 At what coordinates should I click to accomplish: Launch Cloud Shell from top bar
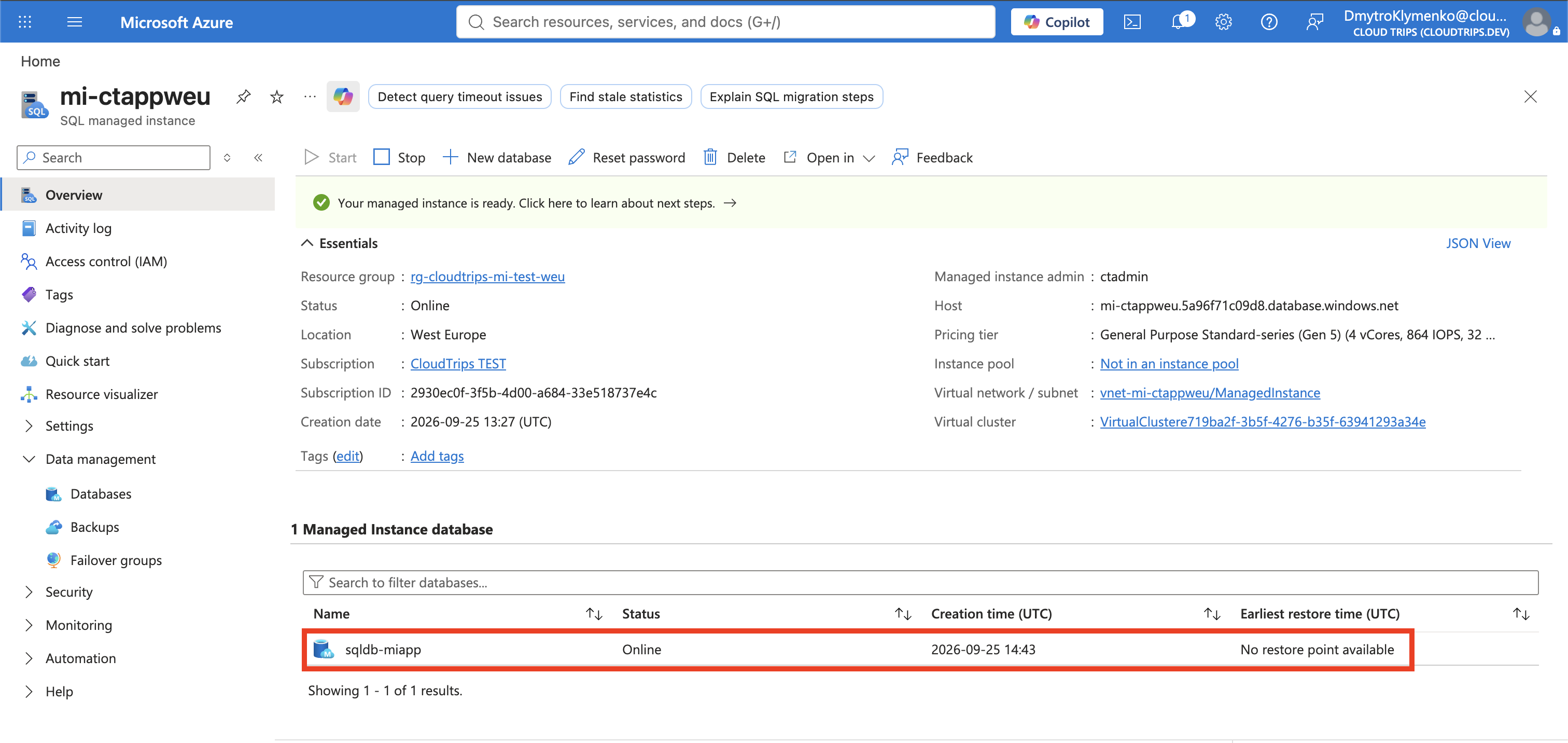[x=1131, y=22]
